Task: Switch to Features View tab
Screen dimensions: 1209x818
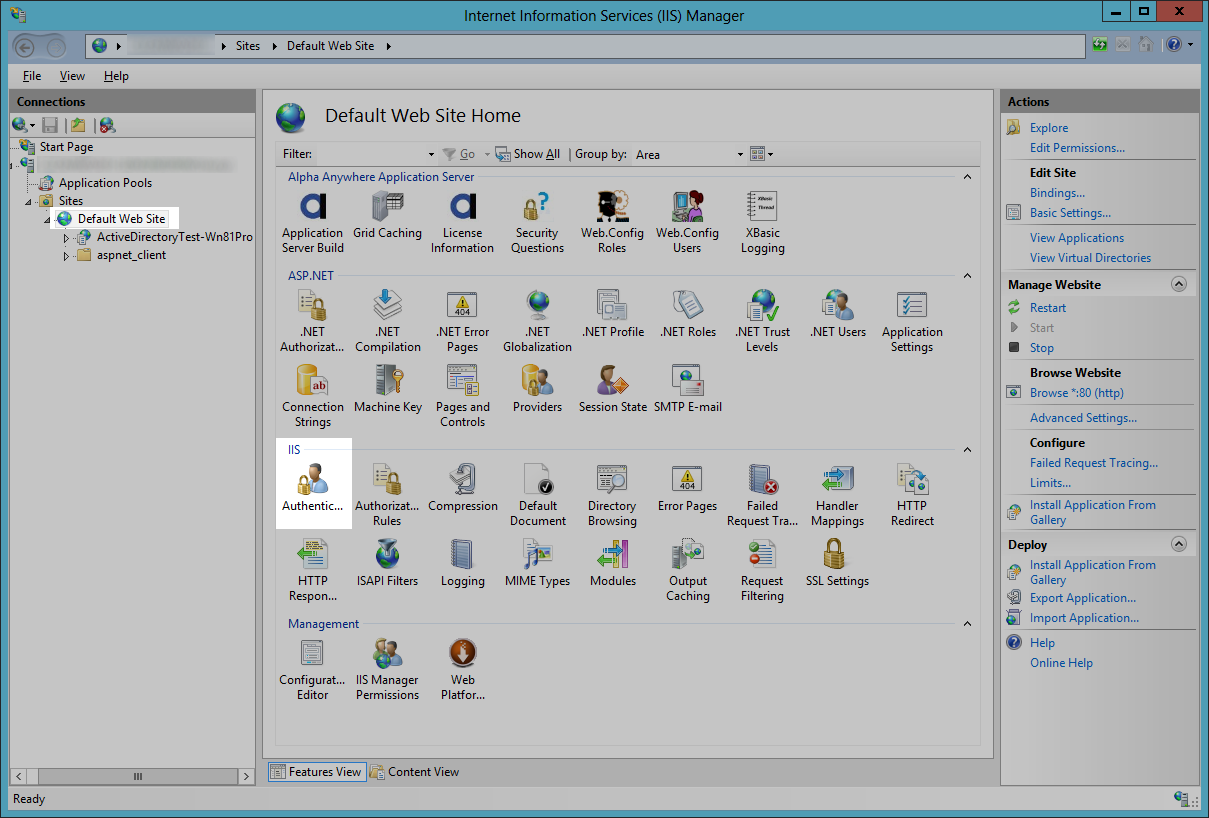Action: pyautogui.click(x=316, y=772)
